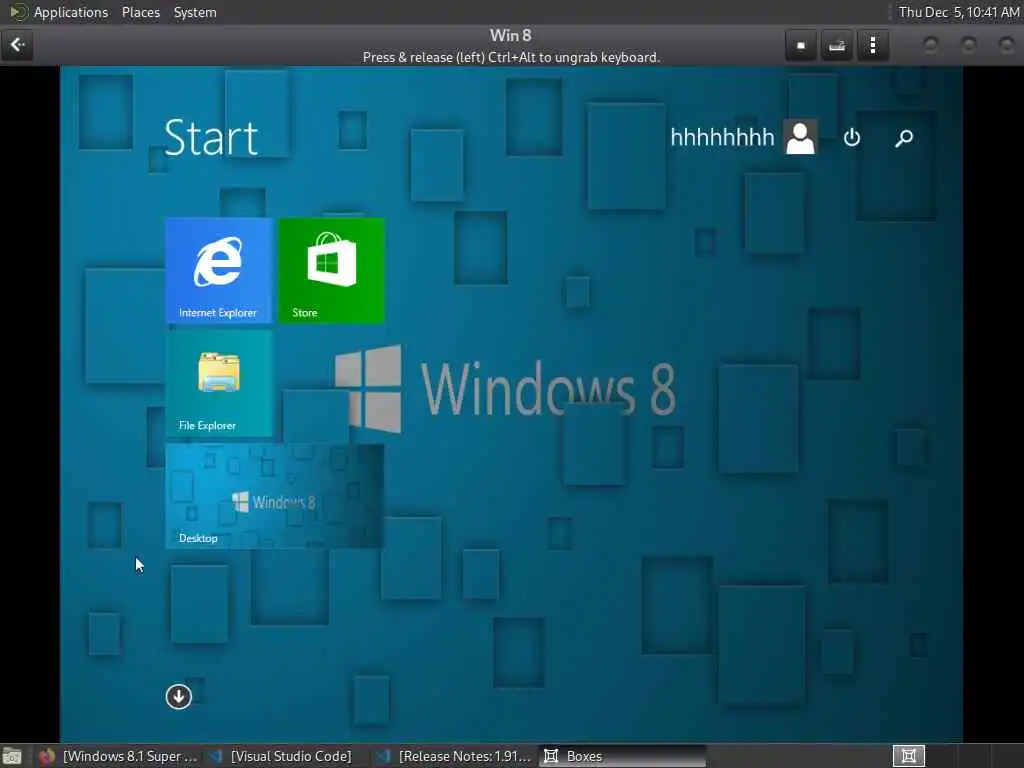Viewport: 1024px width, 768px height.
Task: Open the File Explorer tile
Action: point(219,383)
